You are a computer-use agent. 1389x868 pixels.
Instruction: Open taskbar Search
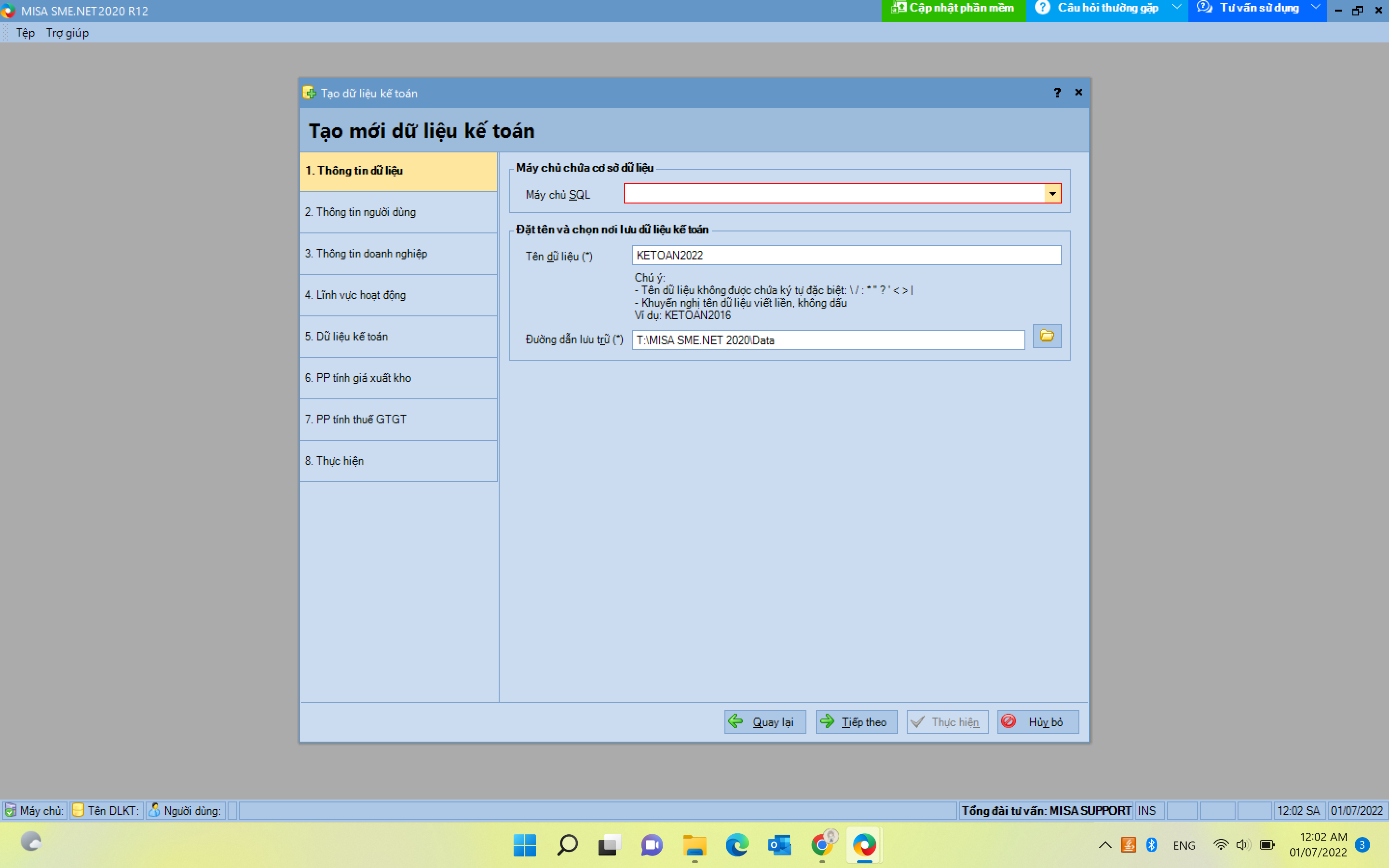coord(567,845)
